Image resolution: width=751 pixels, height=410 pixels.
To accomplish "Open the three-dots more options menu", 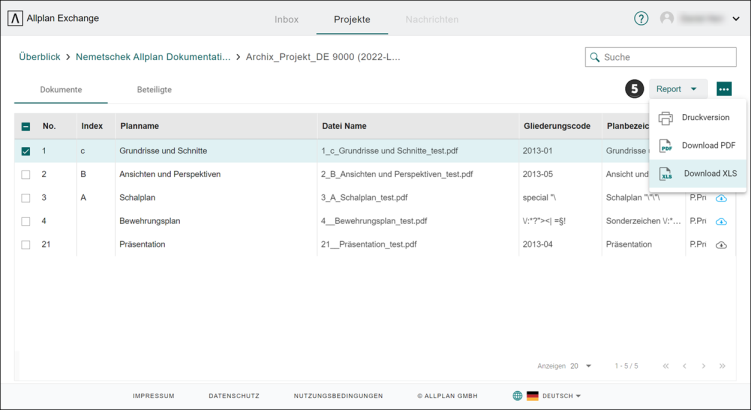I will (x=724, y=89).
